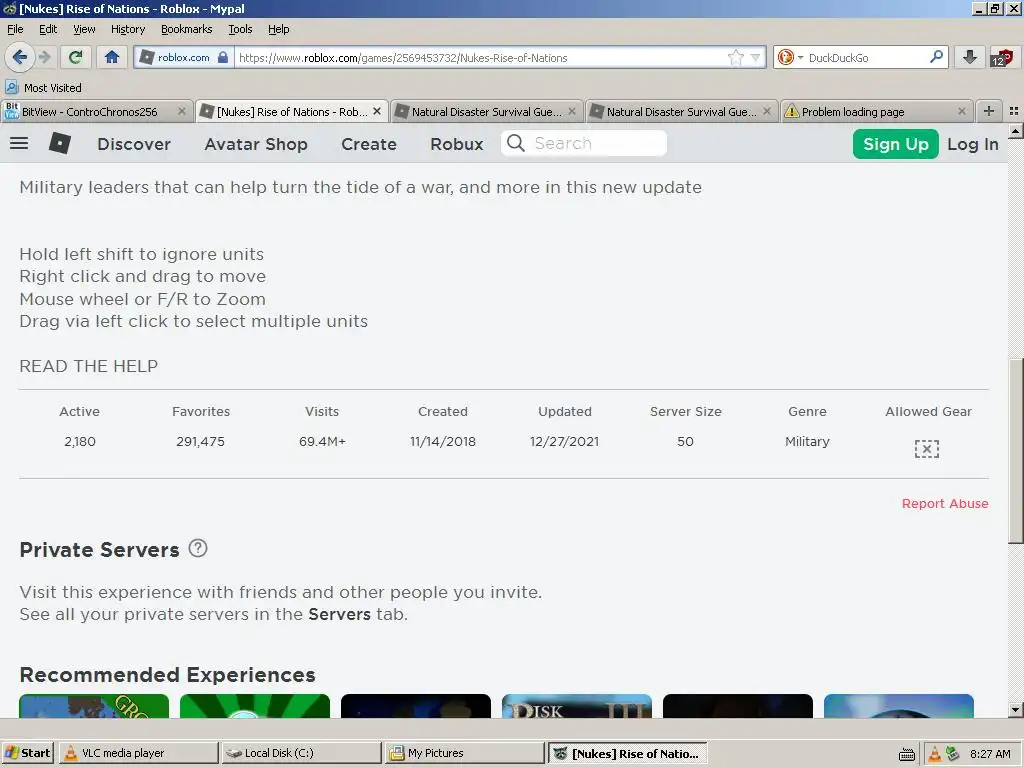The height and width of the screenshot is (768, 1024).
Task: Open the Bookmarks menu
Action: (x=186, y=29)
